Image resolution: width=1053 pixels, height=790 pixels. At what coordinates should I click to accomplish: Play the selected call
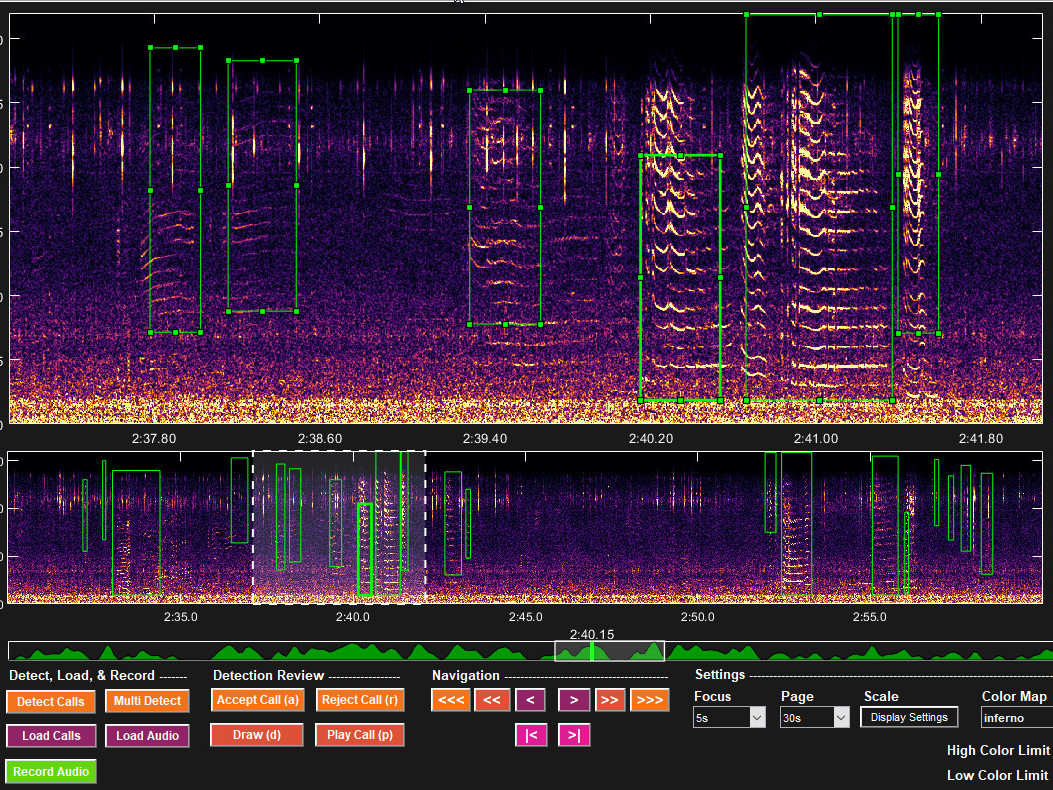coord(359,735)
